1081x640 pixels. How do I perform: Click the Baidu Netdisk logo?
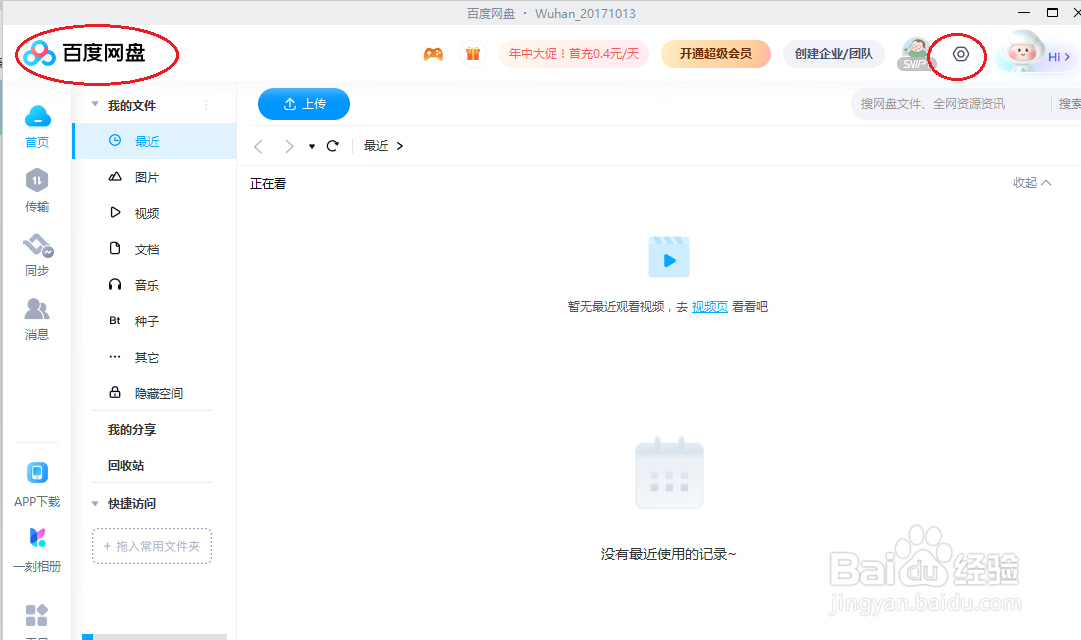83,53
